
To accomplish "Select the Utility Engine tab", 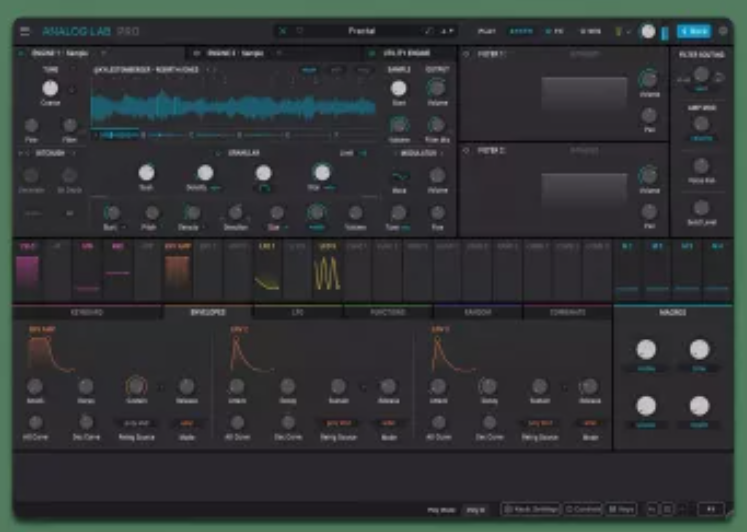I will click(407, 53).
